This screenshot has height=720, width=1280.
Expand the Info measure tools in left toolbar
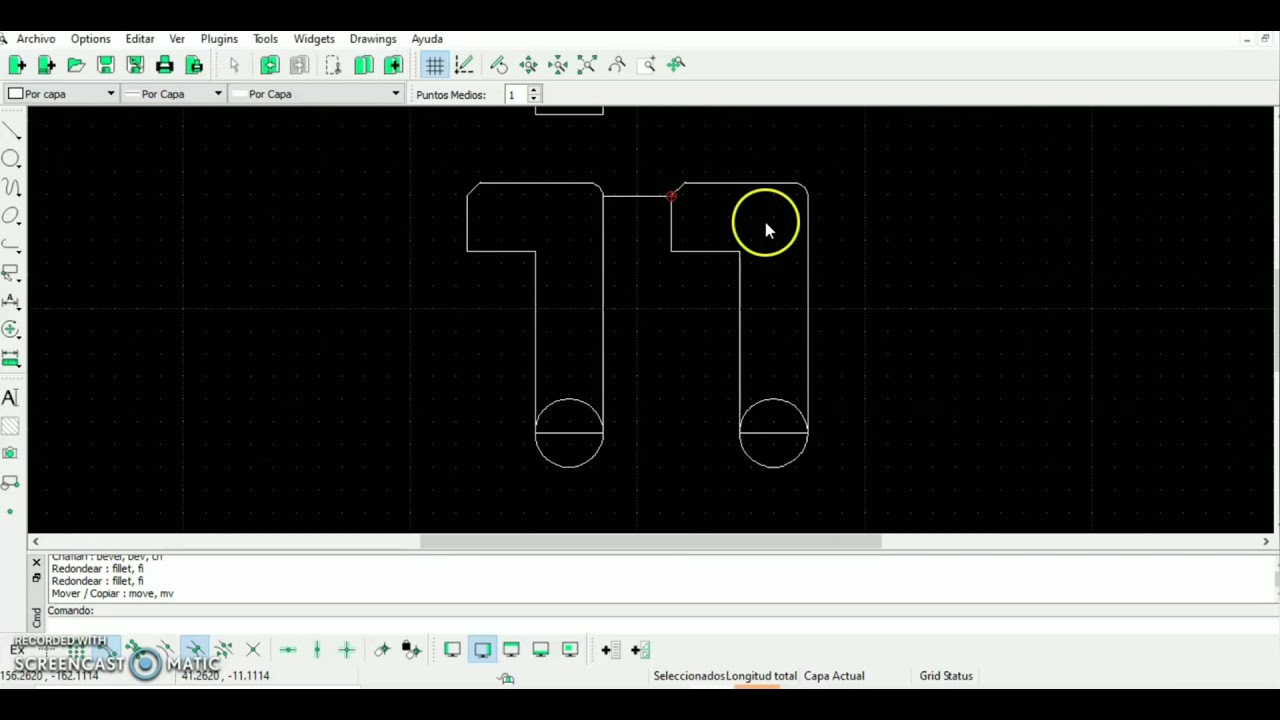11,358
